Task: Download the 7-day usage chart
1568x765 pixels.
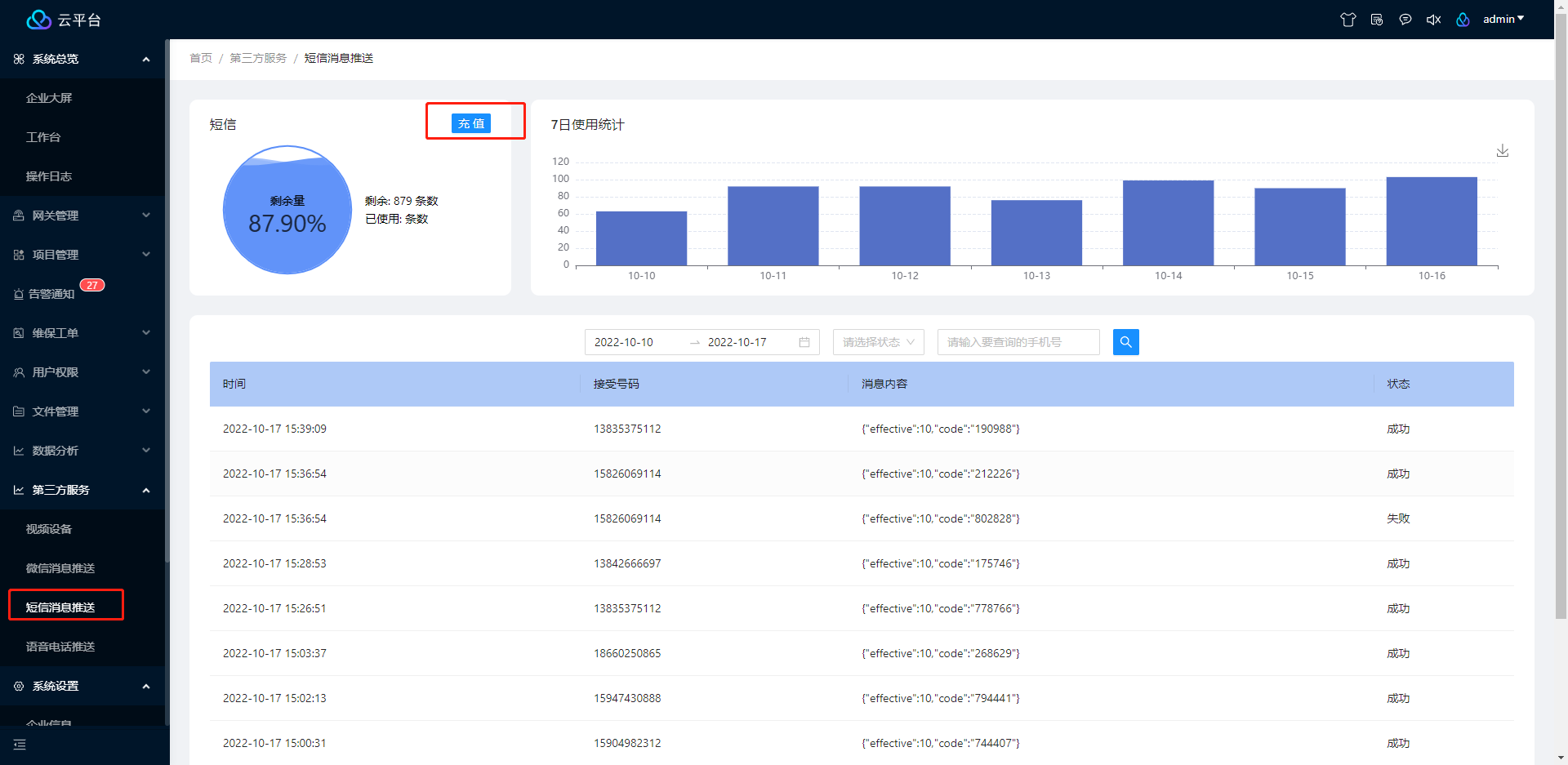Action: tap(1503, 151)
